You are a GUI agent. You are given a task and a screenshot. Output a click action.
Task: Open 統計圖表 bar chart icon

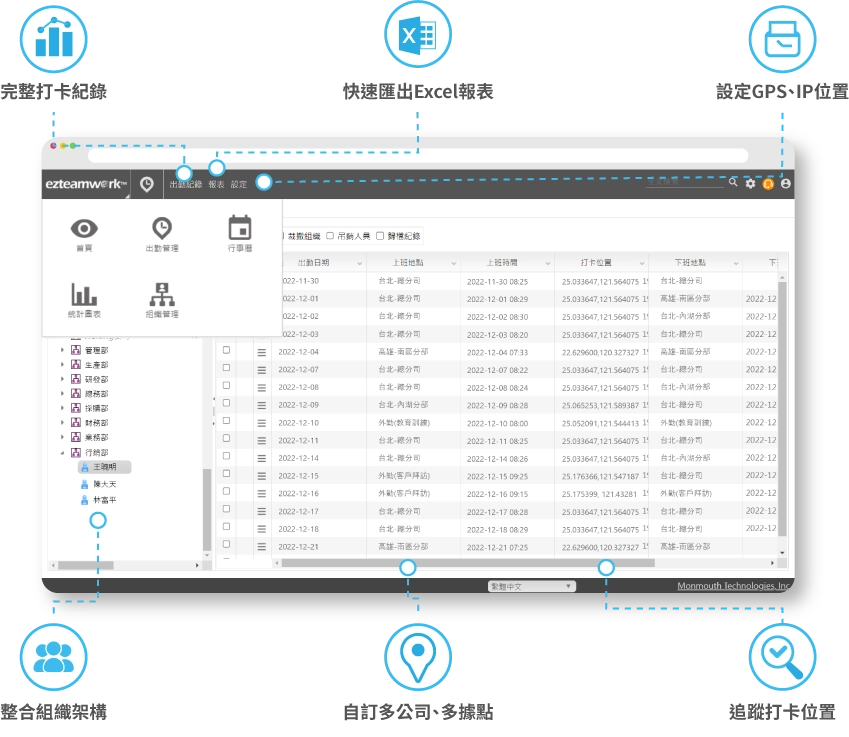[84, 294]
